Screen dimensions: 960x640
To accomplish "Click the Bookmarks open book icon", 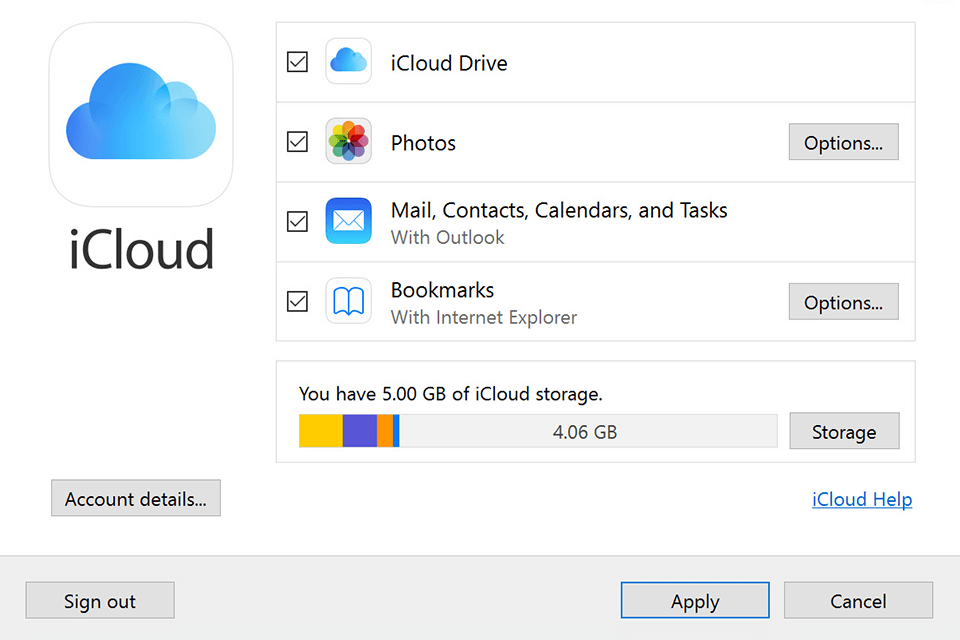I will pos(348,301).
